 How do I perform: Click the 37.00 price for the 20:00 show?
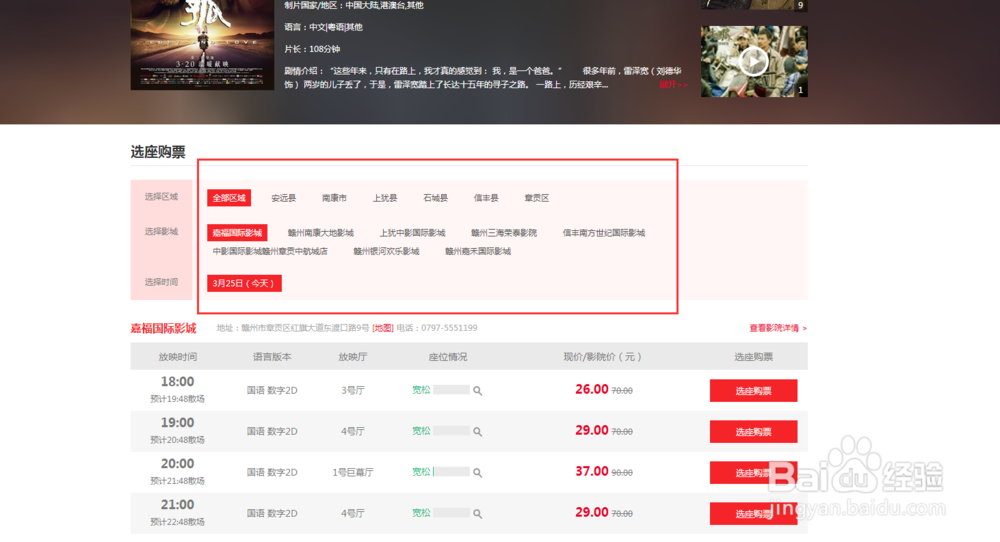click(x=592, y=471)
